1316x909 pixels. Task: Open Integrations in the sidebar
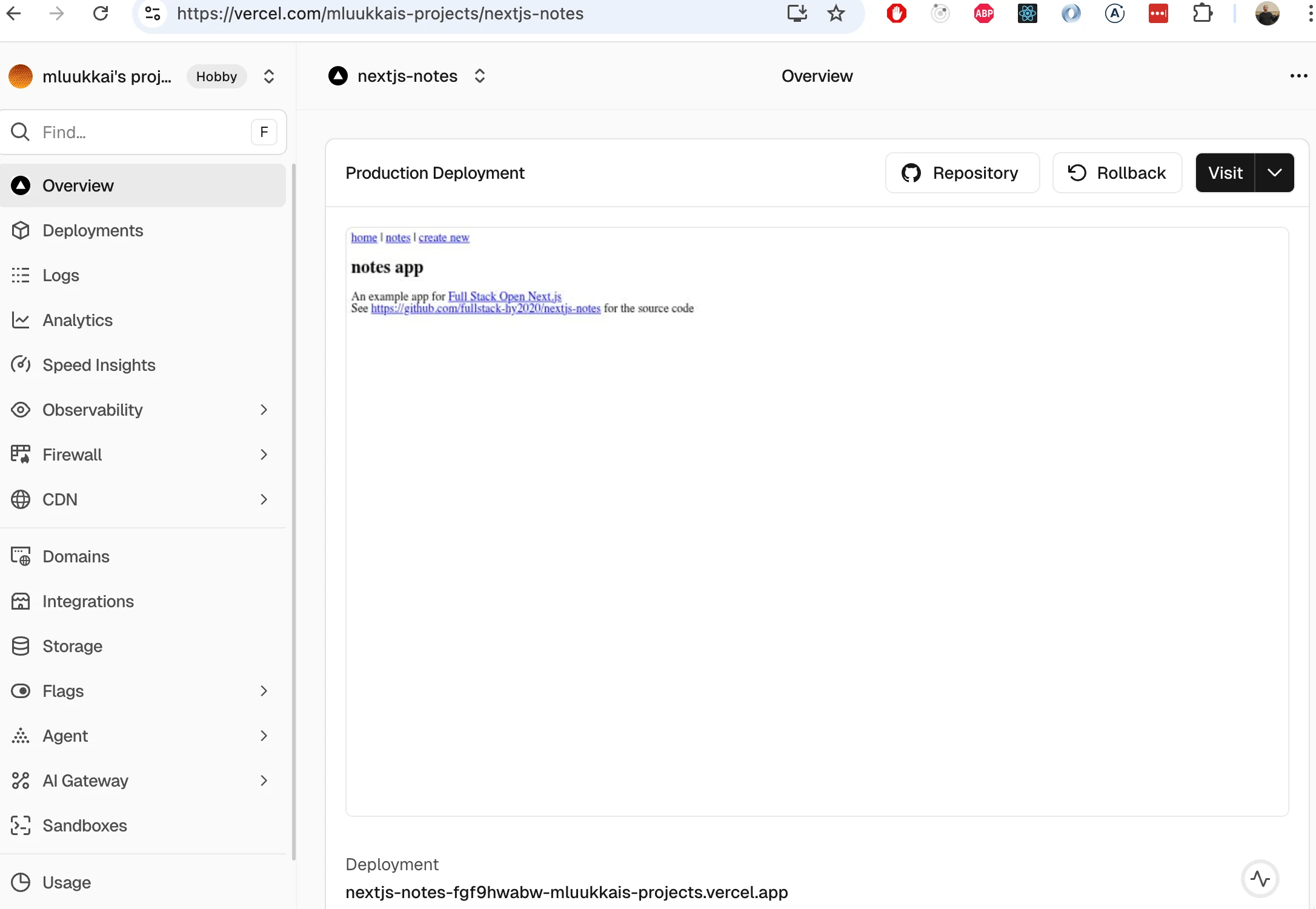[x=143, y=601]
